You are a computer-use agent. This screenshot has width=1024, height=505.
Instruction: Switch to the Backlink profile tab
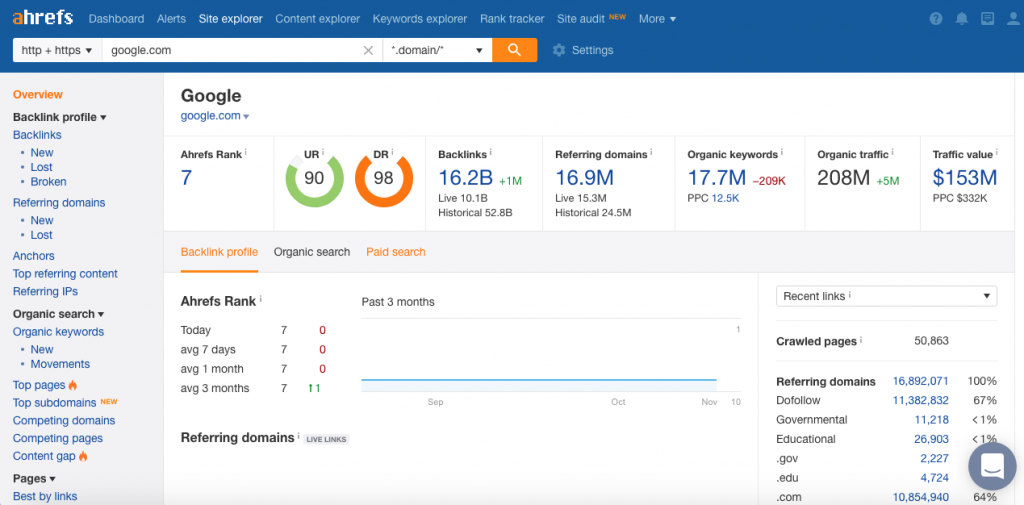219,252
